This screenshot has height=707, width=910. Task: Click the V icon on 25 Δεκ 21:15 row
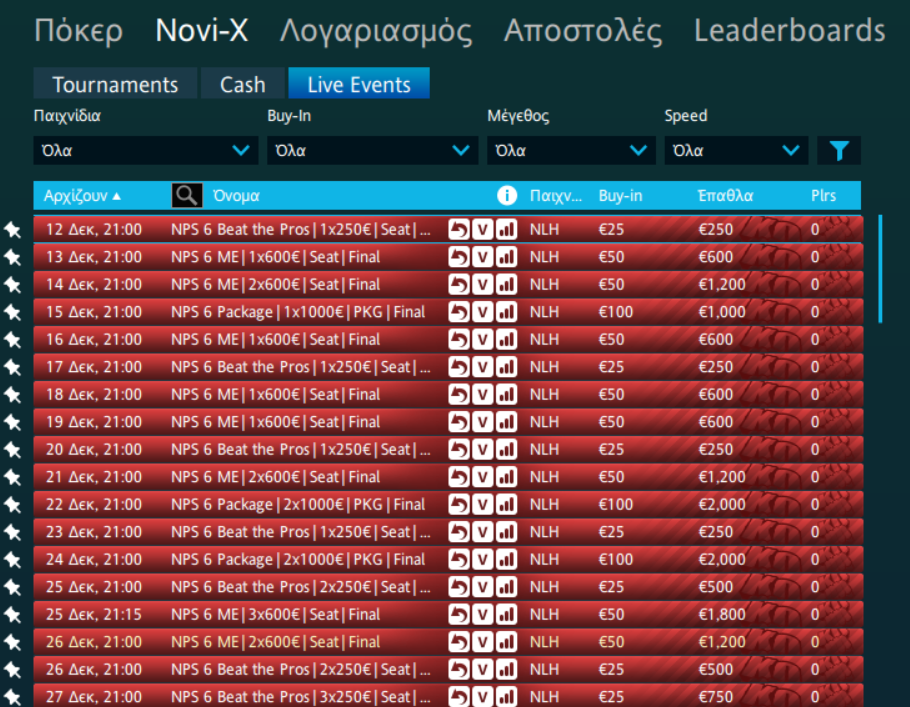pyautogui.click(x=483, y=614)
